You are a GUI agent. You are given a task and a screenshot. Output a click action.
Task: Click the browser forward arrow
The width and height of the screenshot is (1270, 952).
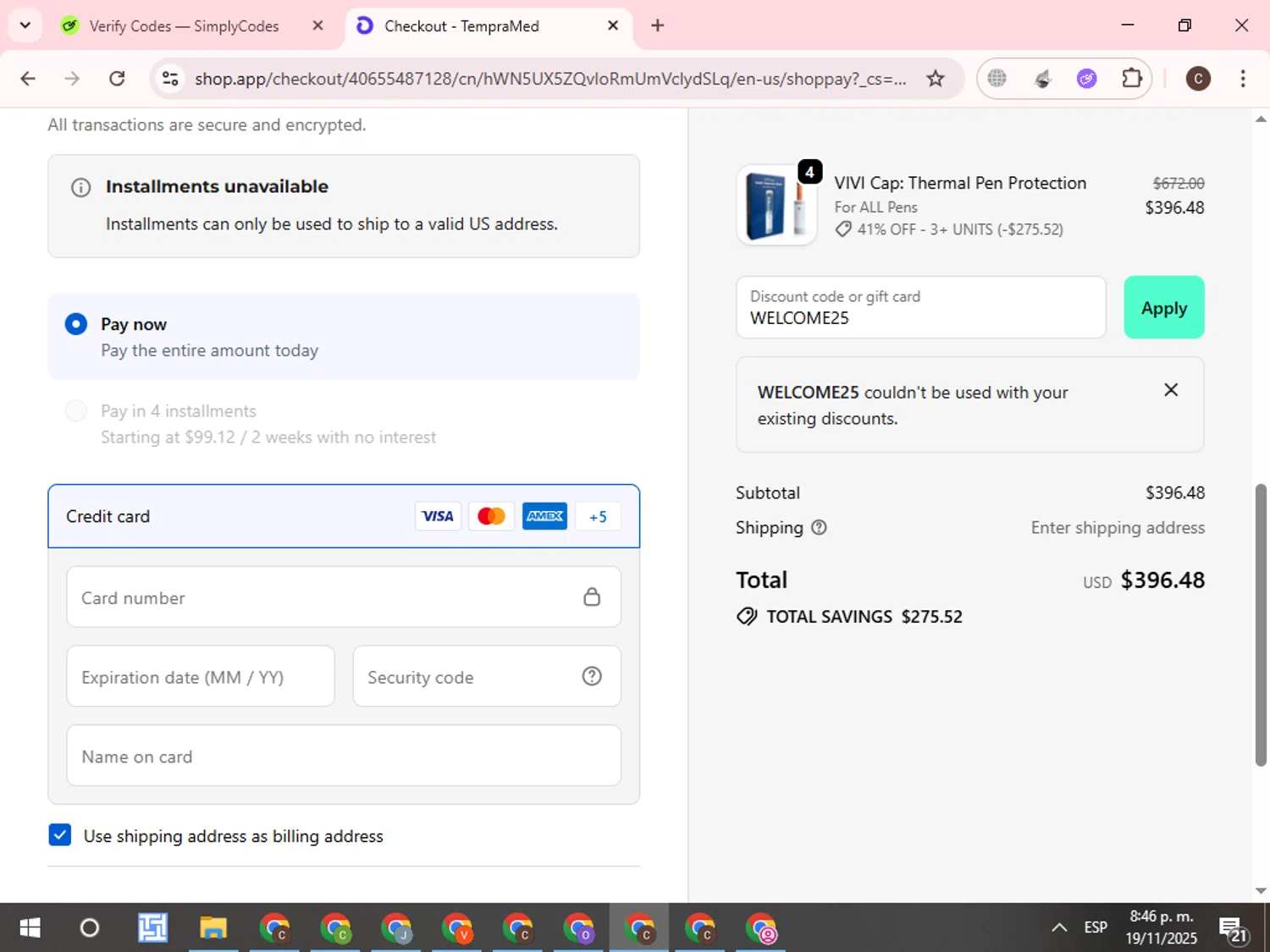[72, 79]
